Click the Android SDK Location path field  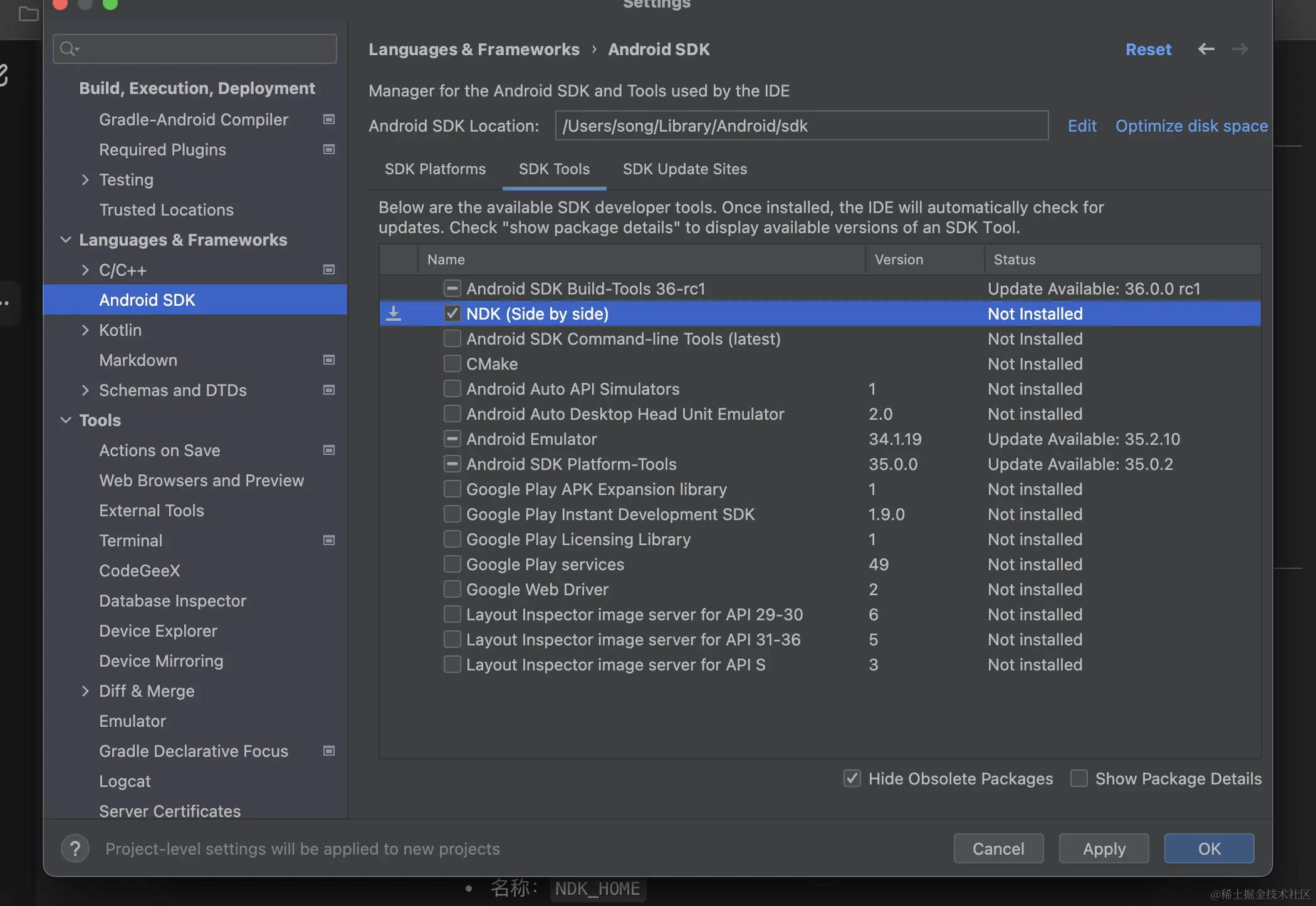click(x=801, y=126)
